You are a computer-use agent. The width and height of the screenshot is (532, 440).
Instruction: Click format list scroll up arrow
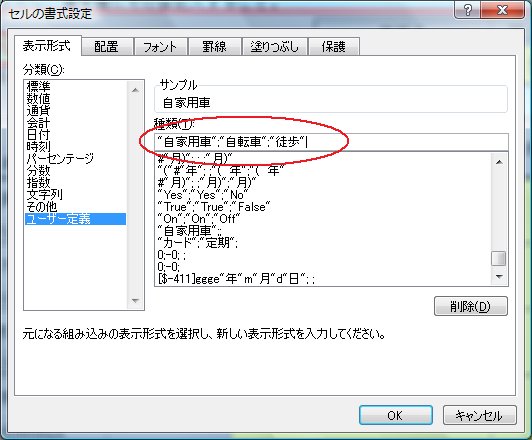pyautogui.click(x=499, y=162)
